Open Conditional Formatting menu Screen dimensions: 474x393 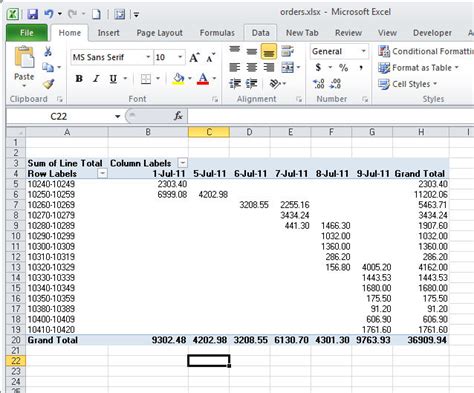[426, 51]
